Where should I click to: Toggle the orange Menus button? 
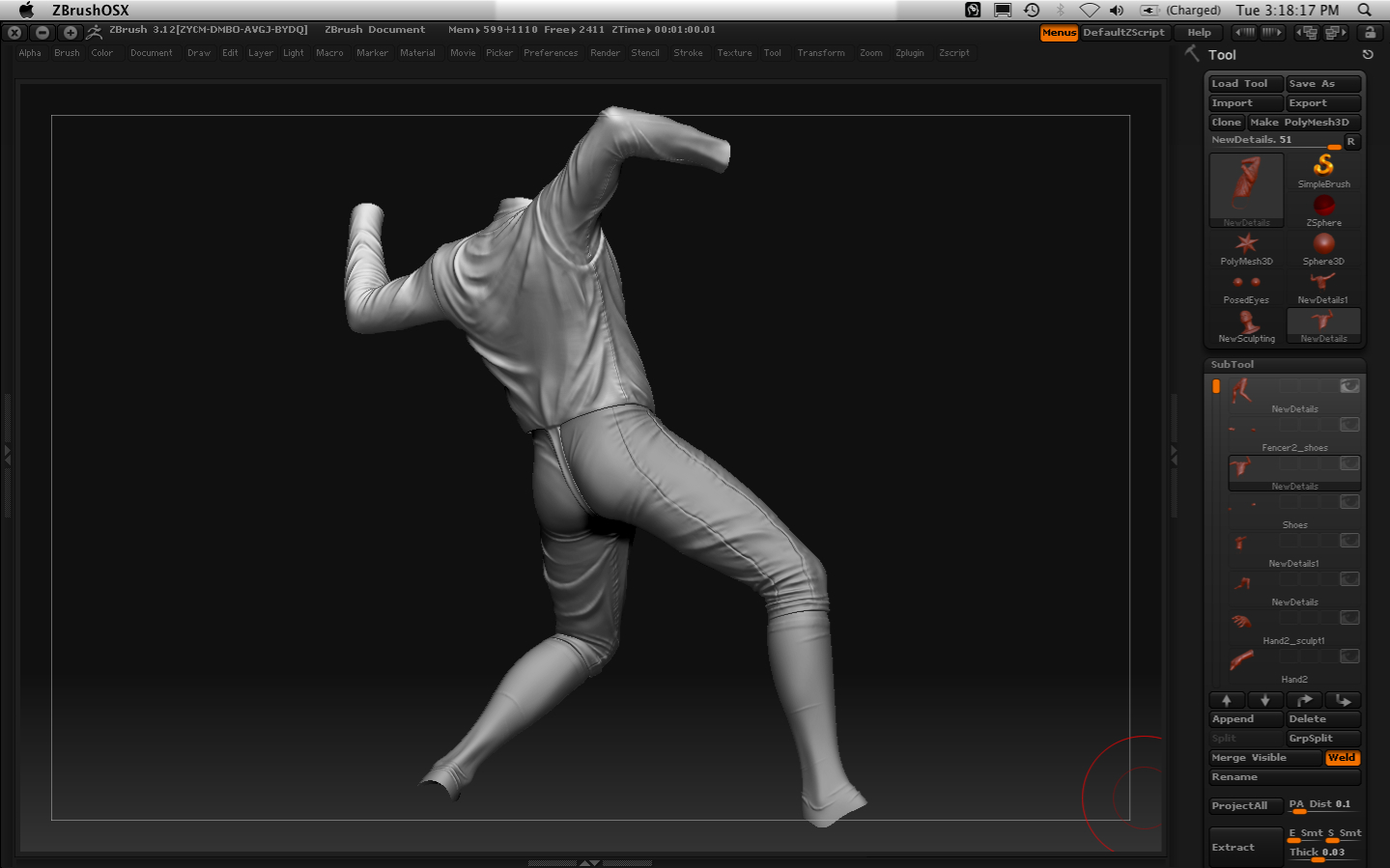click(x=1059, y=33)
